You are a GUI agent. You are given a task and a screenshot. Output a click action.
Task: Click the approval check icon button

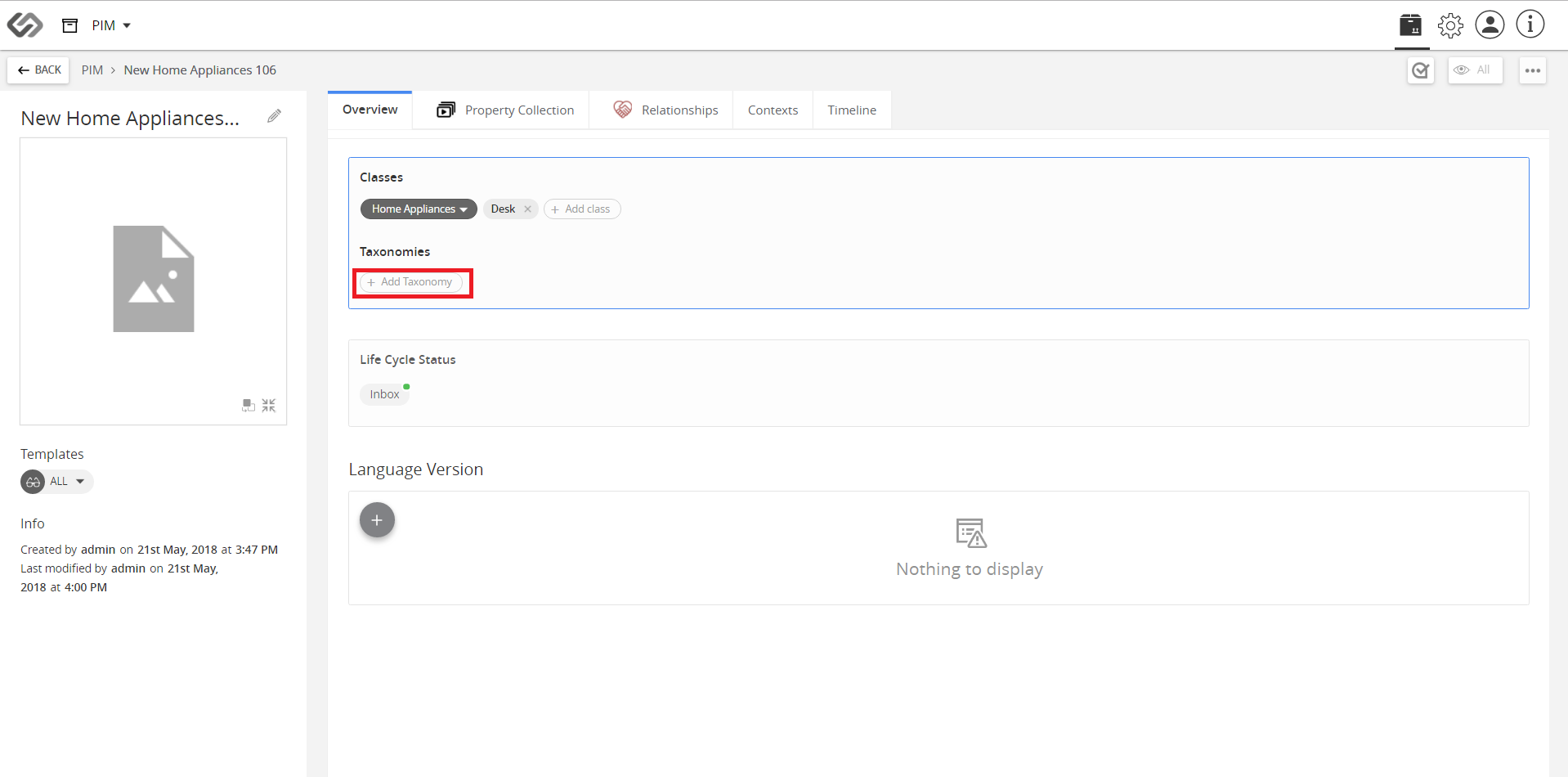pos(1421,70)
